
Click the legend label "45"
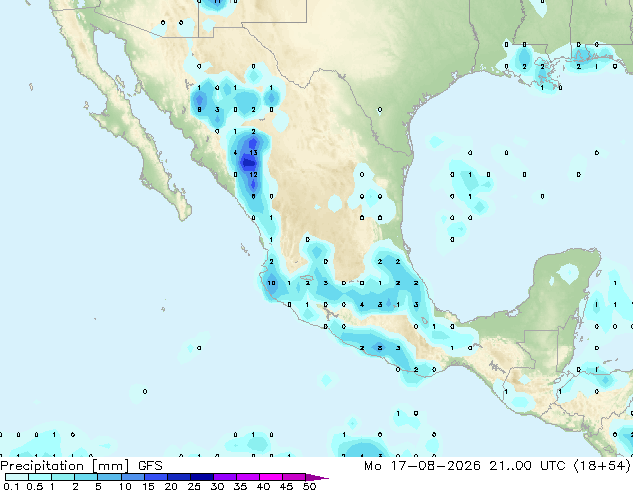click(286, 486)
